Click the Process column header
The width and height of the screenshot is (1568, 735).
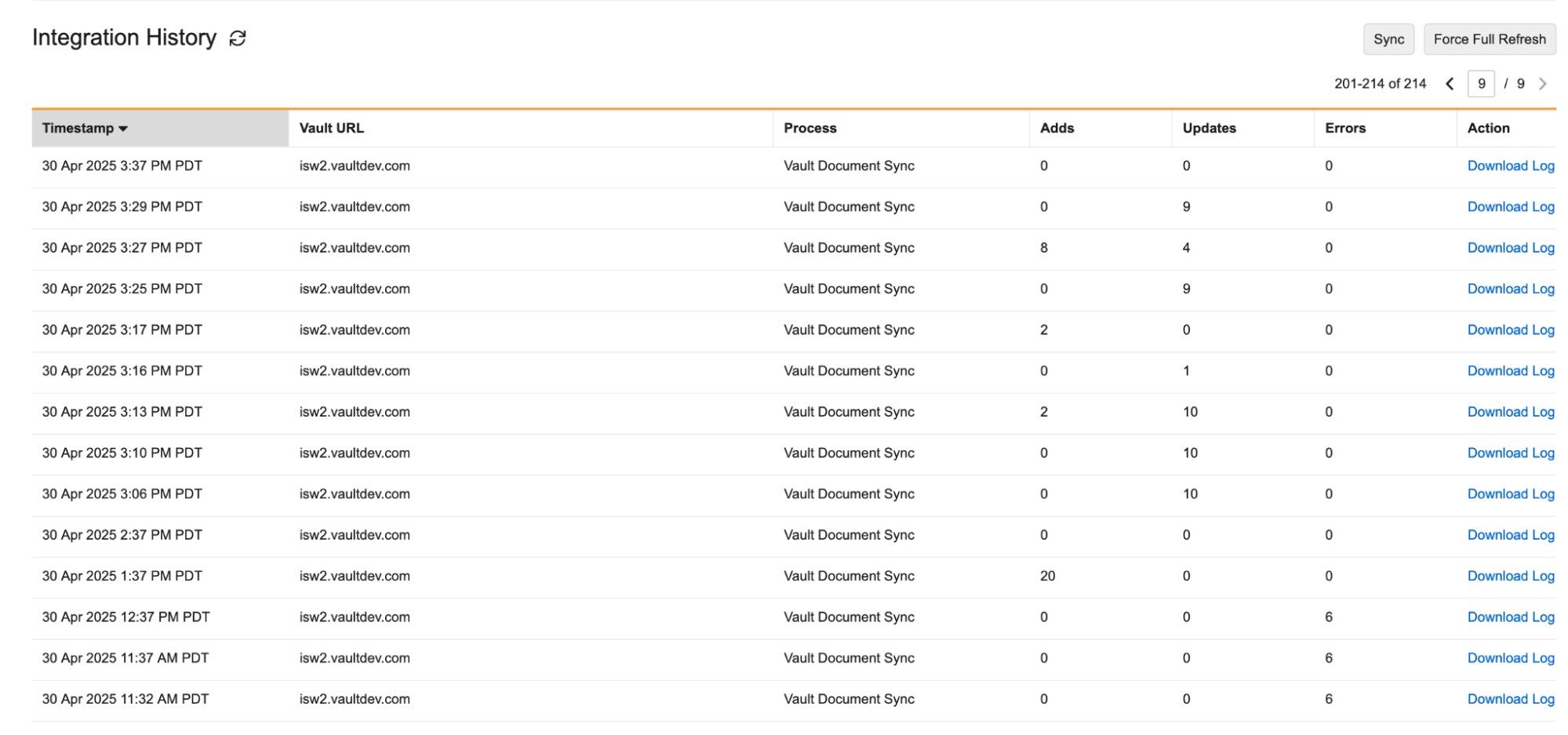pos(809,129)
